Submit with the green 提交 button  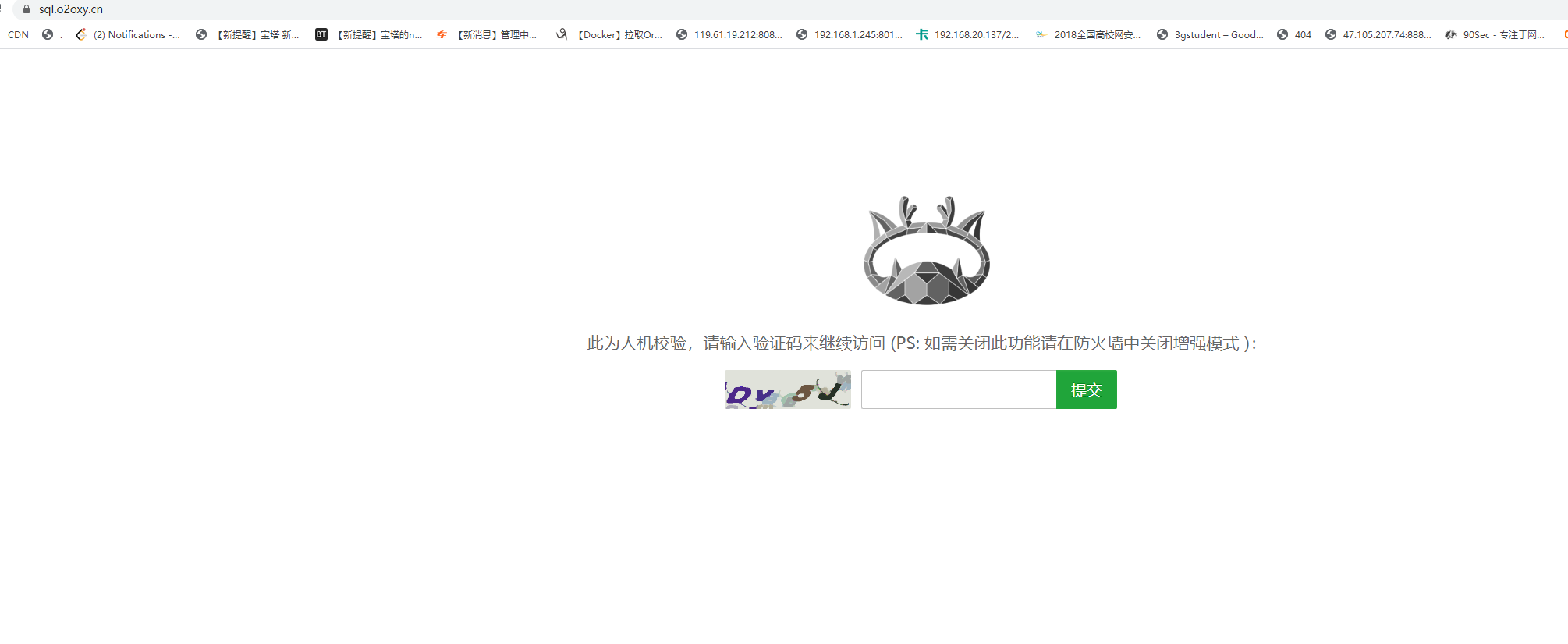1087,390
